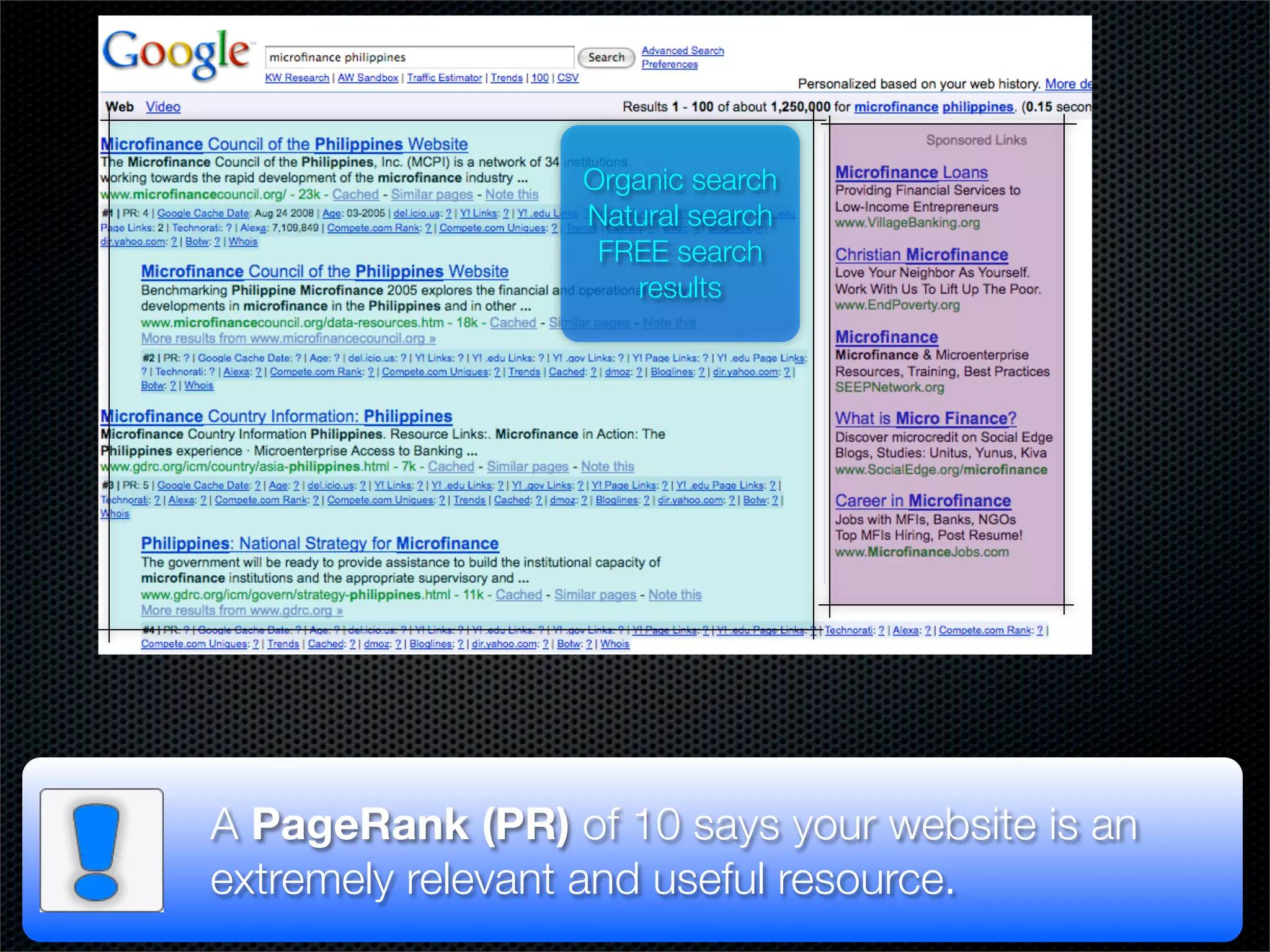Open Christian Microfinance sponsored link
The image size is (1270, 952).
pyautogui.click(x=921, y=255)
